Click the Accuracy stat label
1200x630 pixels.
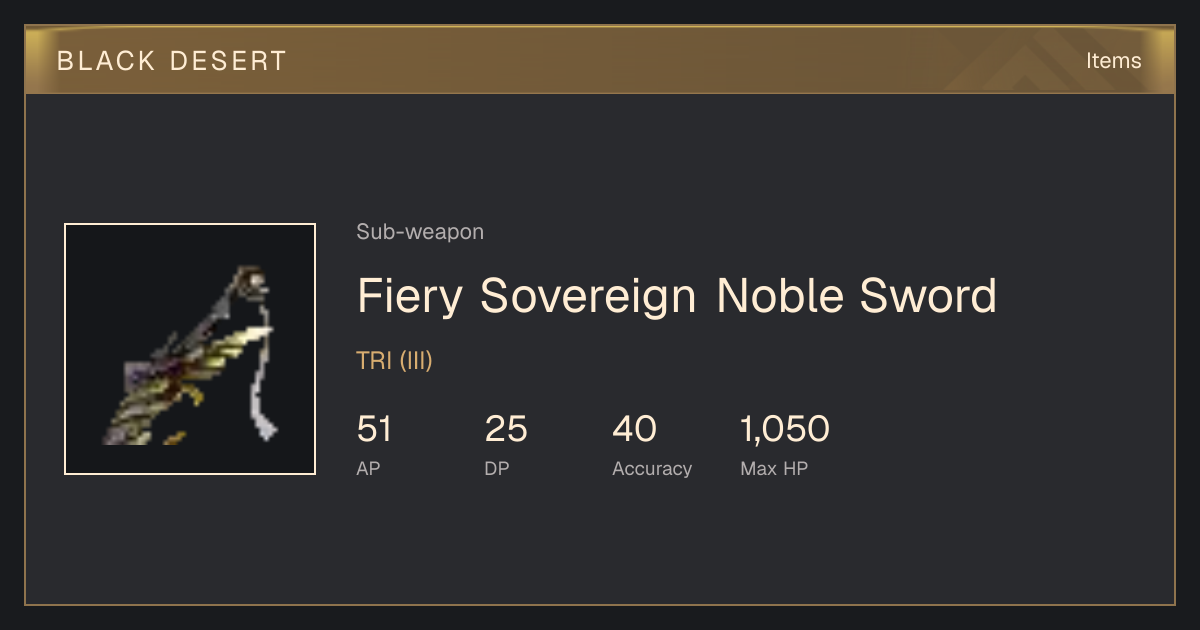point(652,468)
